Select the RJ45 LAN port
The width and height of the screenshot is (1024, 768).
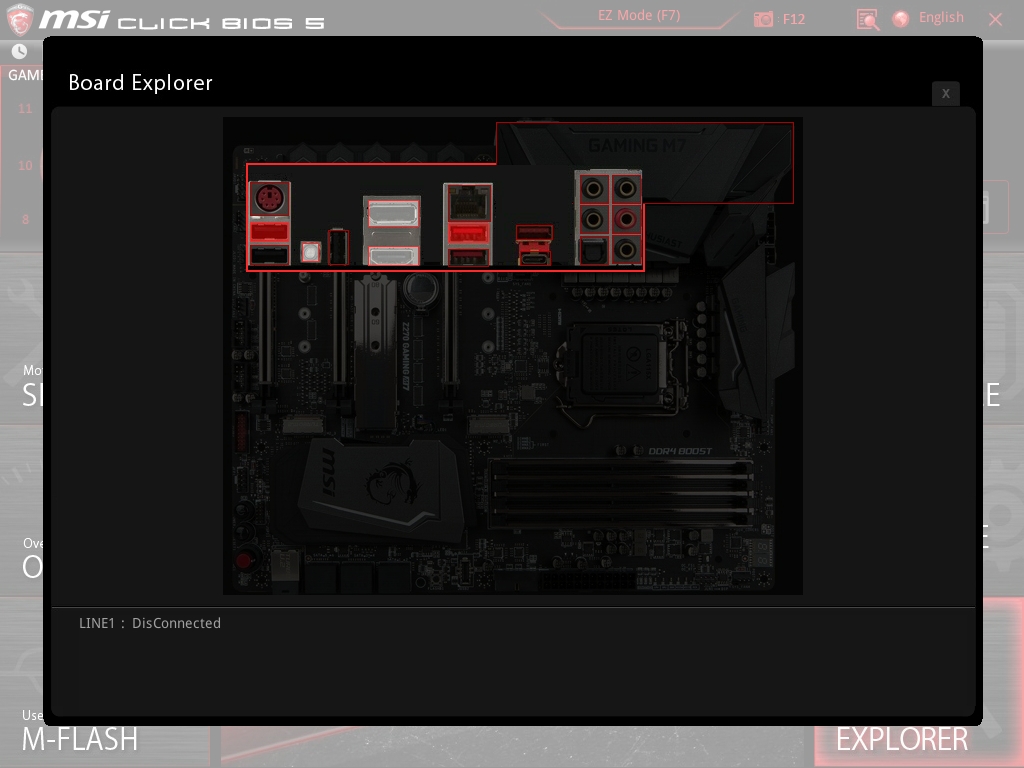468,202
